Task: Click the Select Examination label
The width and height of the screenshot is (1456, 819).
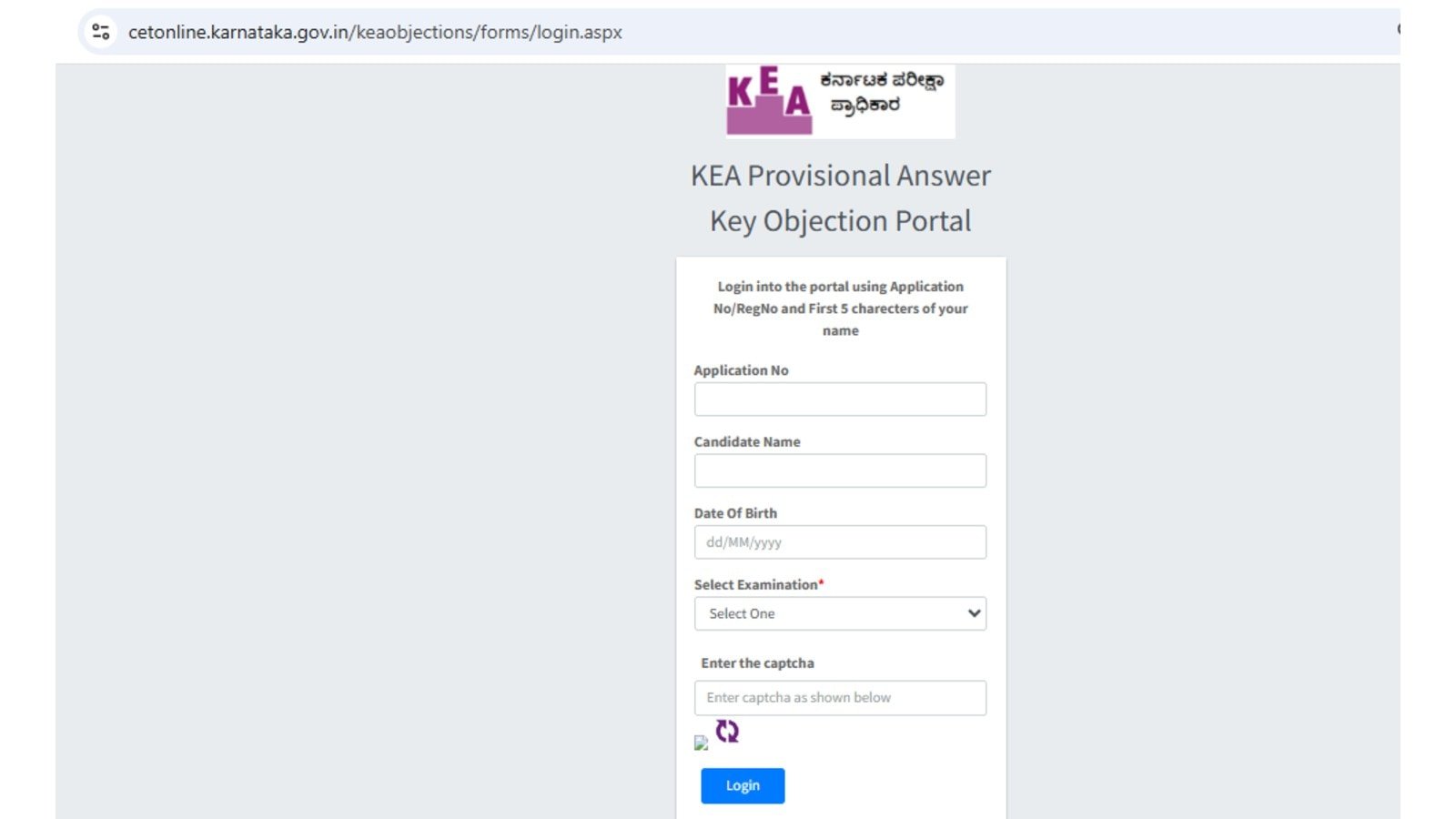Action: [x=755, y=584]
